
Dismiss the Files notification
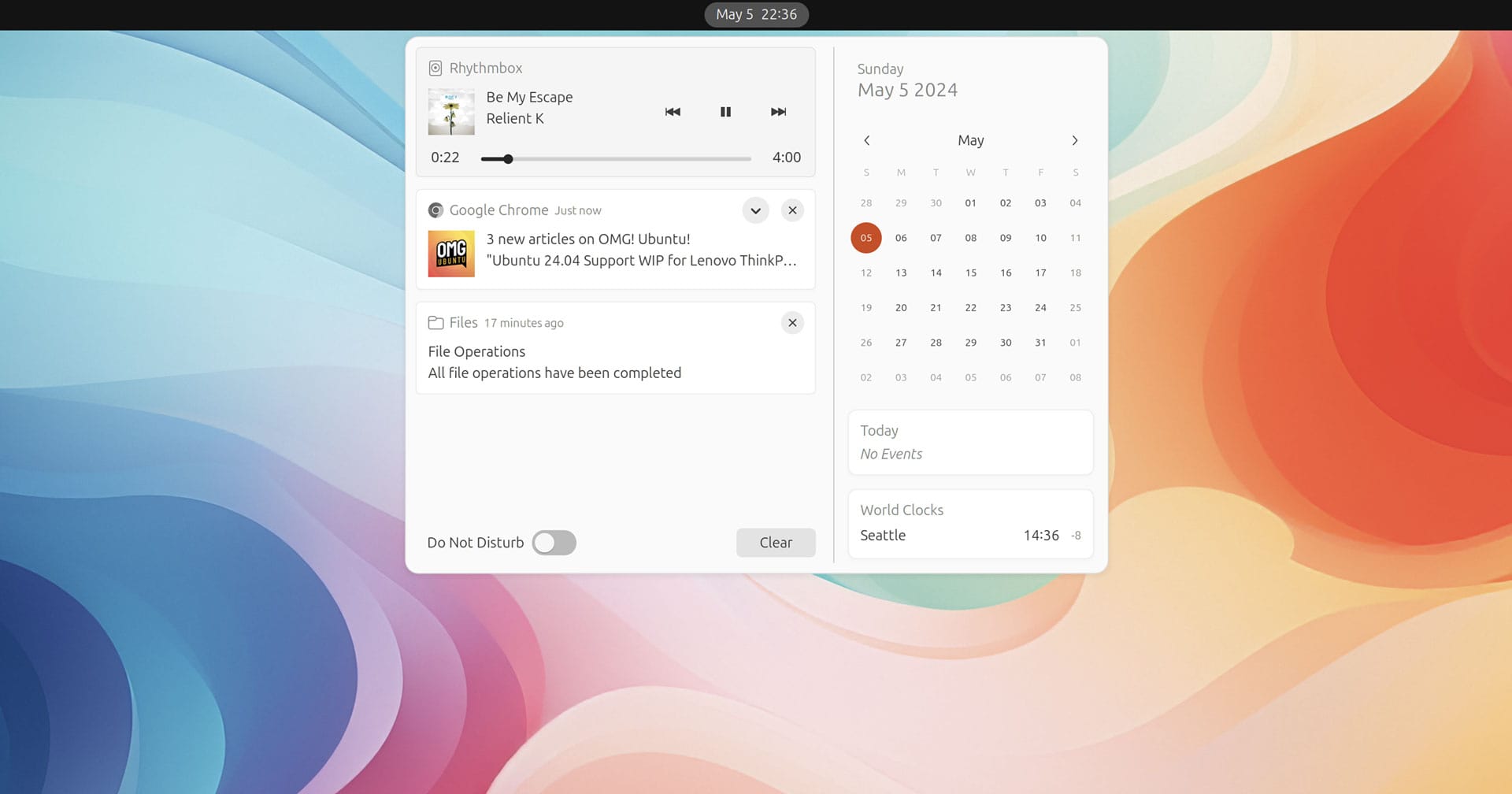[792, 323]
